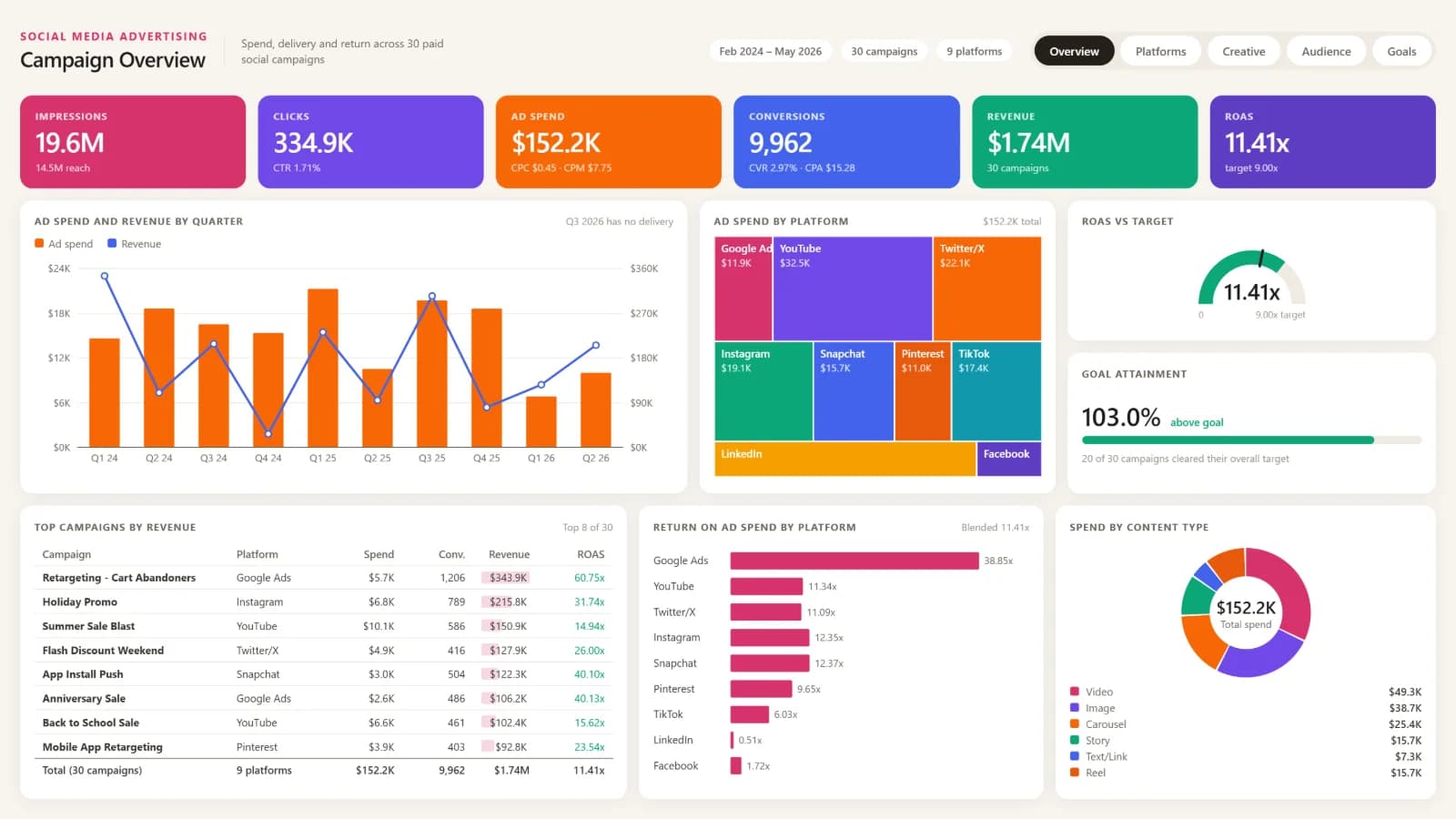The height and width of the screenshot is (819, 1456).
Task: Sort table by Spend column header
Action: [379, 554]
